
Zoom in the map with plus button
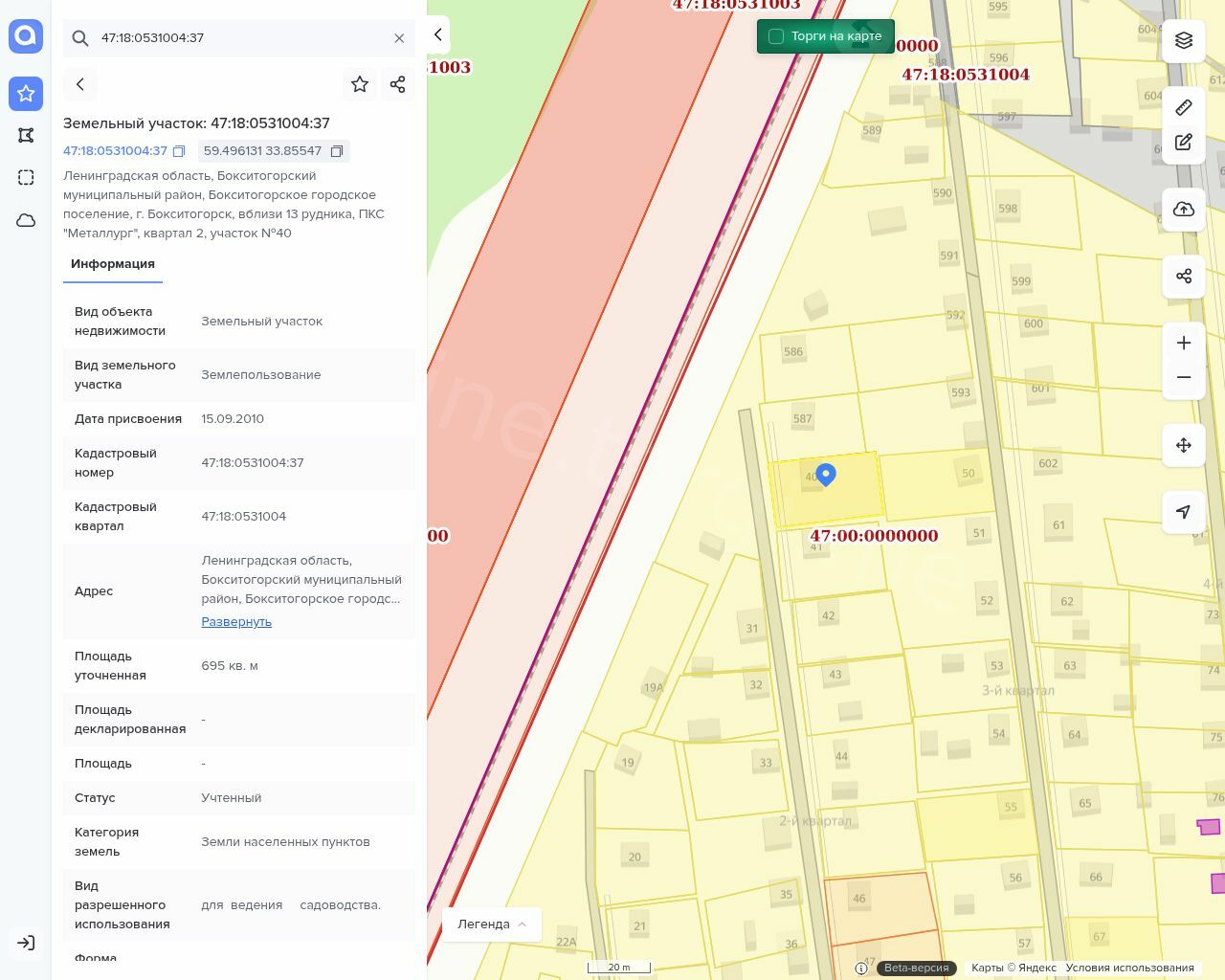pyautogui.click(x=1184, y=343)
